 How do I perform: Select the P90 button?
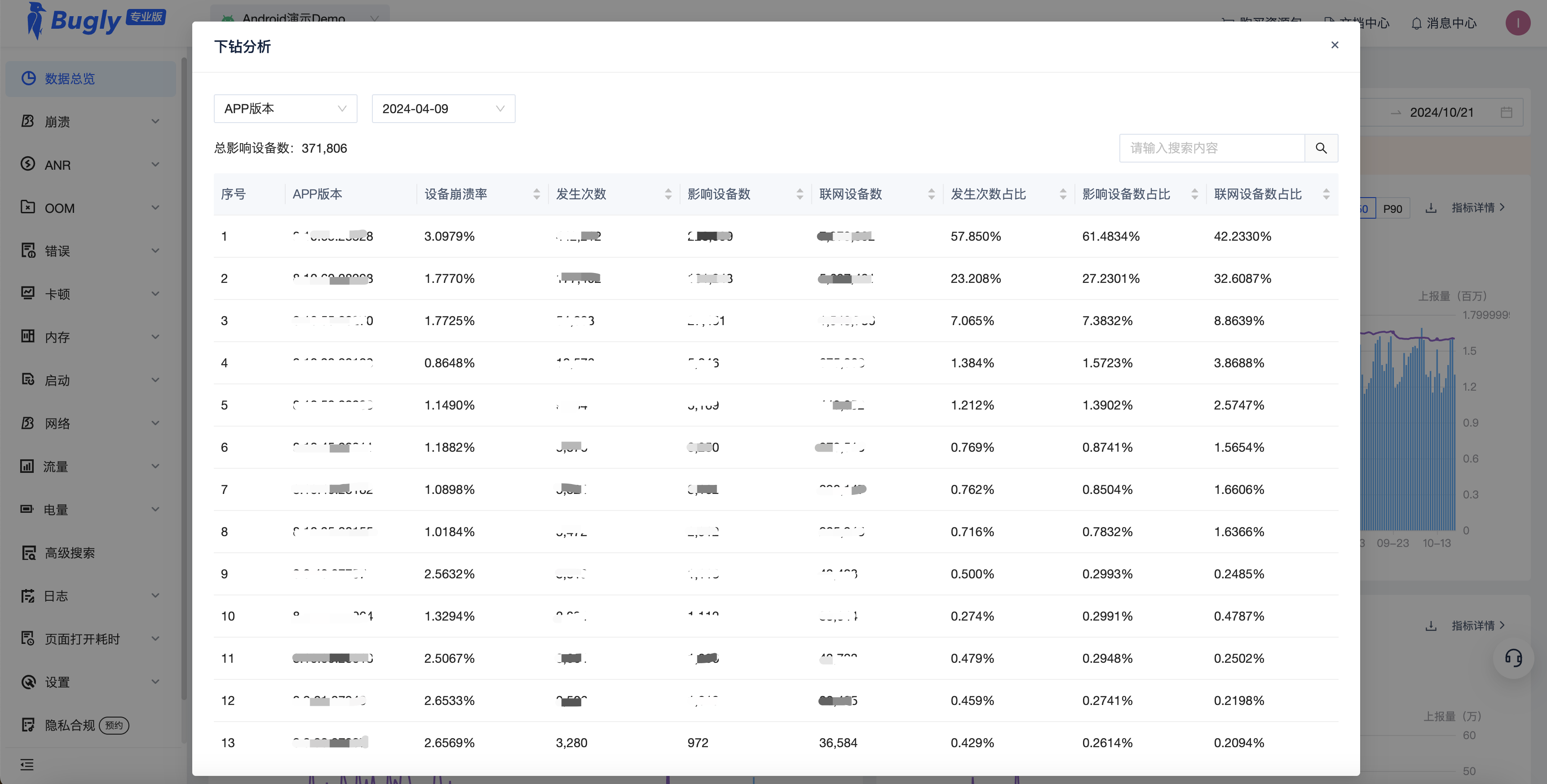point(1392,209)
